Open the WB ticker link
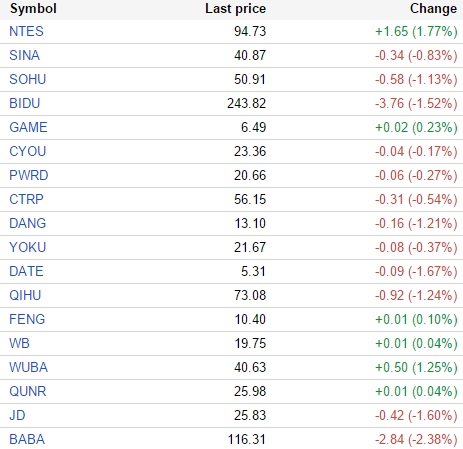The width and height of the screenshot is (463, 449). point(19,343)
